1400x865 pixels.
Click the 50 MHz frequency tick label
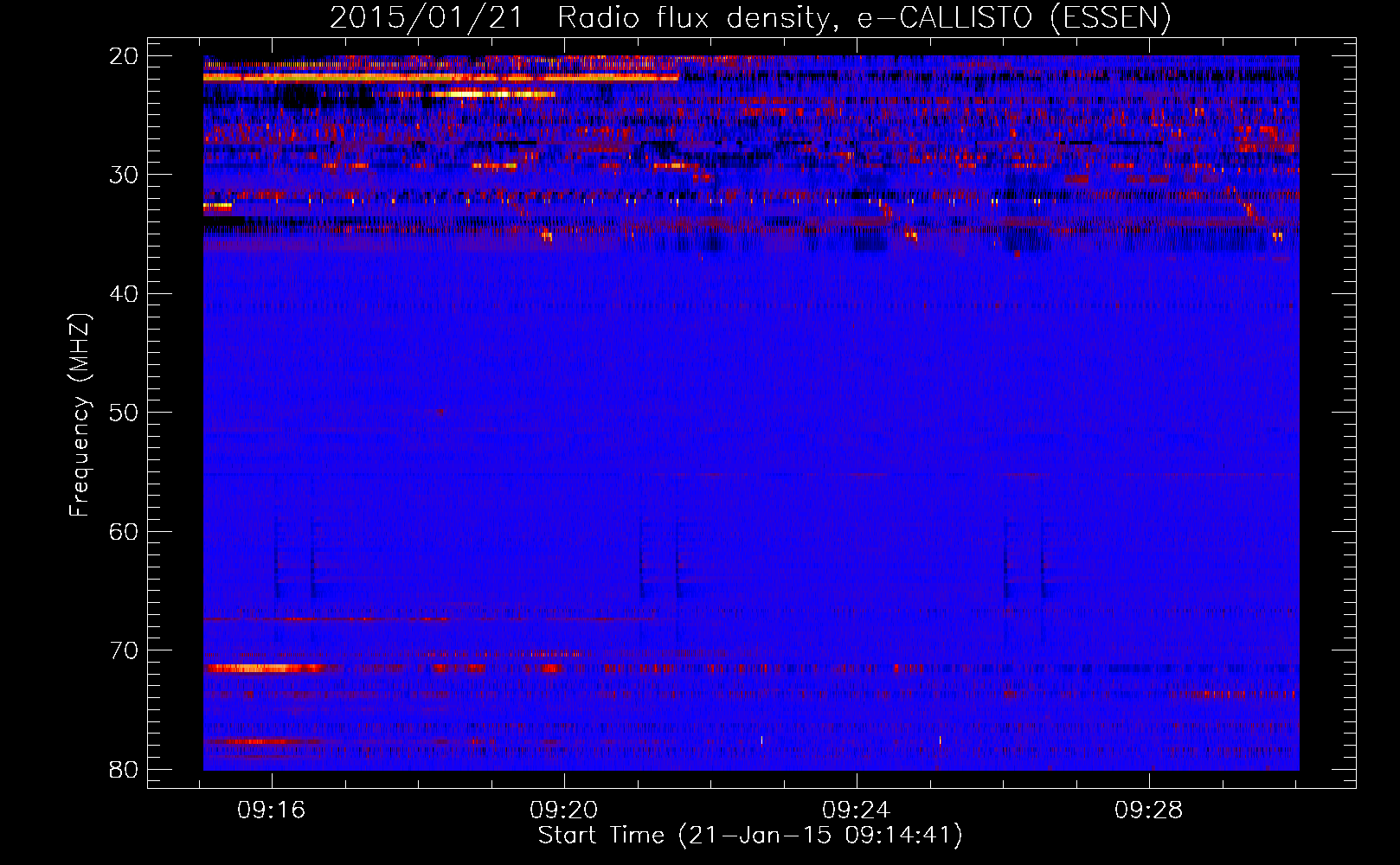125,413
